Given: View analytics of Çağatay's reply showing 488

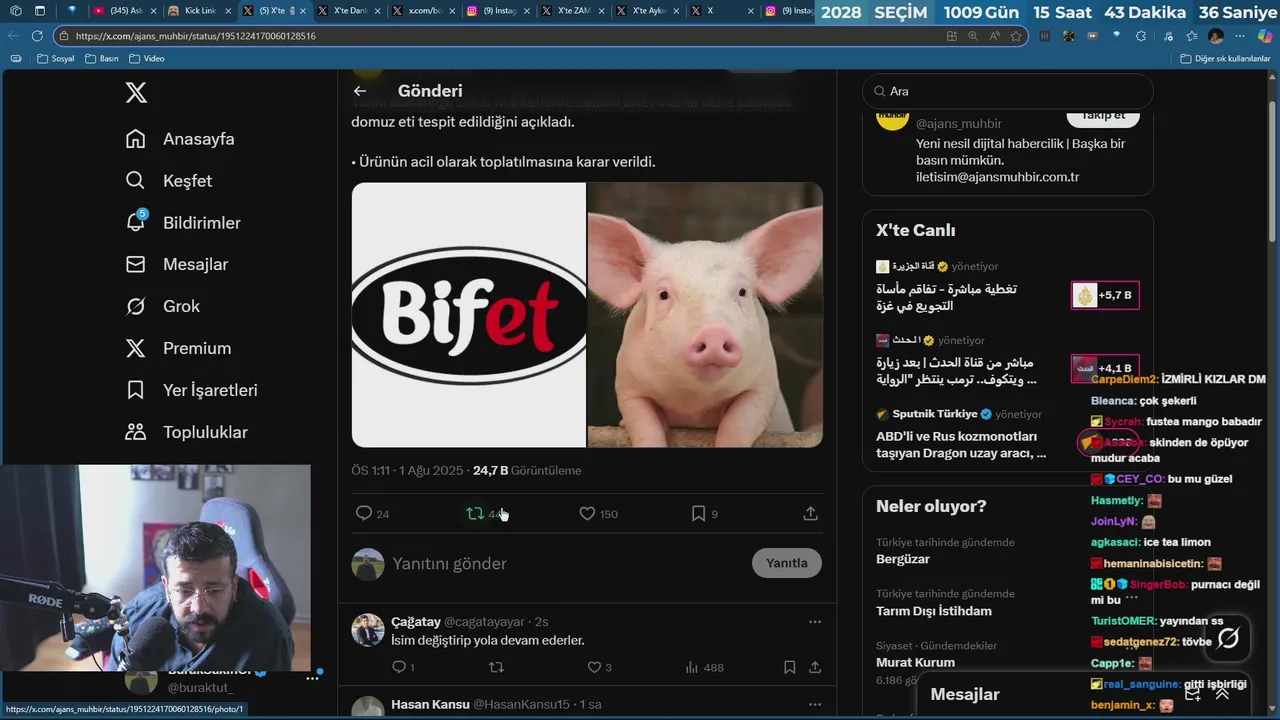Looking at the screenshot, I should (704, 667).
